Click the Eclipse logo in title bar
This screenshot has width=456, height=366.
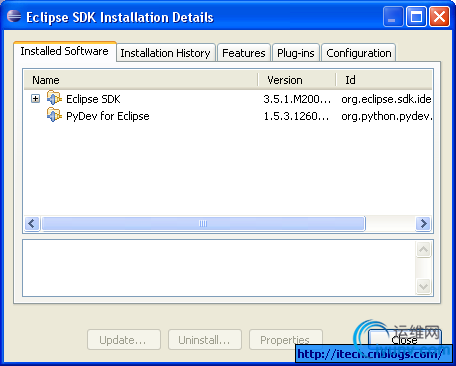pos(14,16)
